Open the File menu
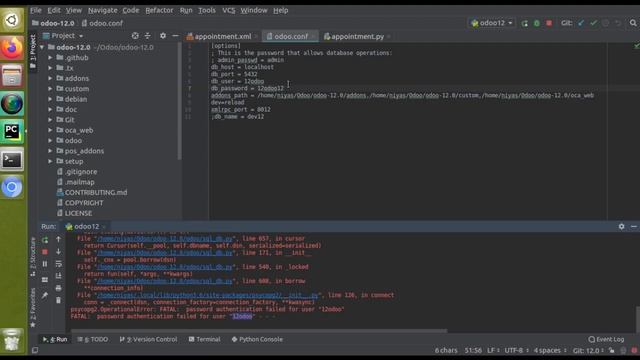Image resolution: width=640 pixels, height=360 pixels. pos(36,10)
